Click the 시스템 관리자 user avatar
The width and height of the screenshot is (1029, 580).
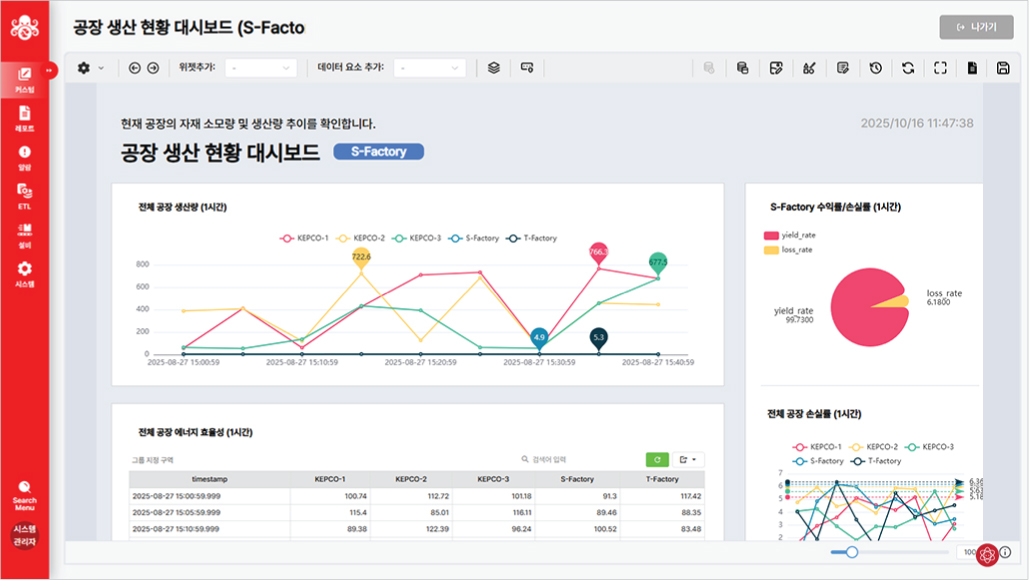(24, 535)
